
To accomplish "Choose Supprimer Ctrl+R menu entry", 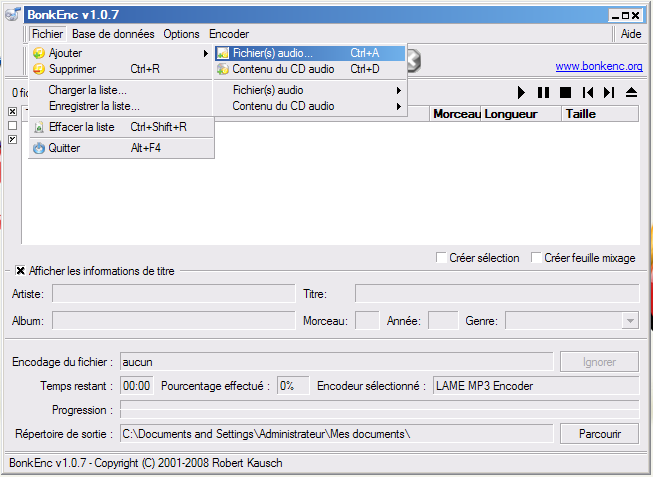I will (121, 69).
